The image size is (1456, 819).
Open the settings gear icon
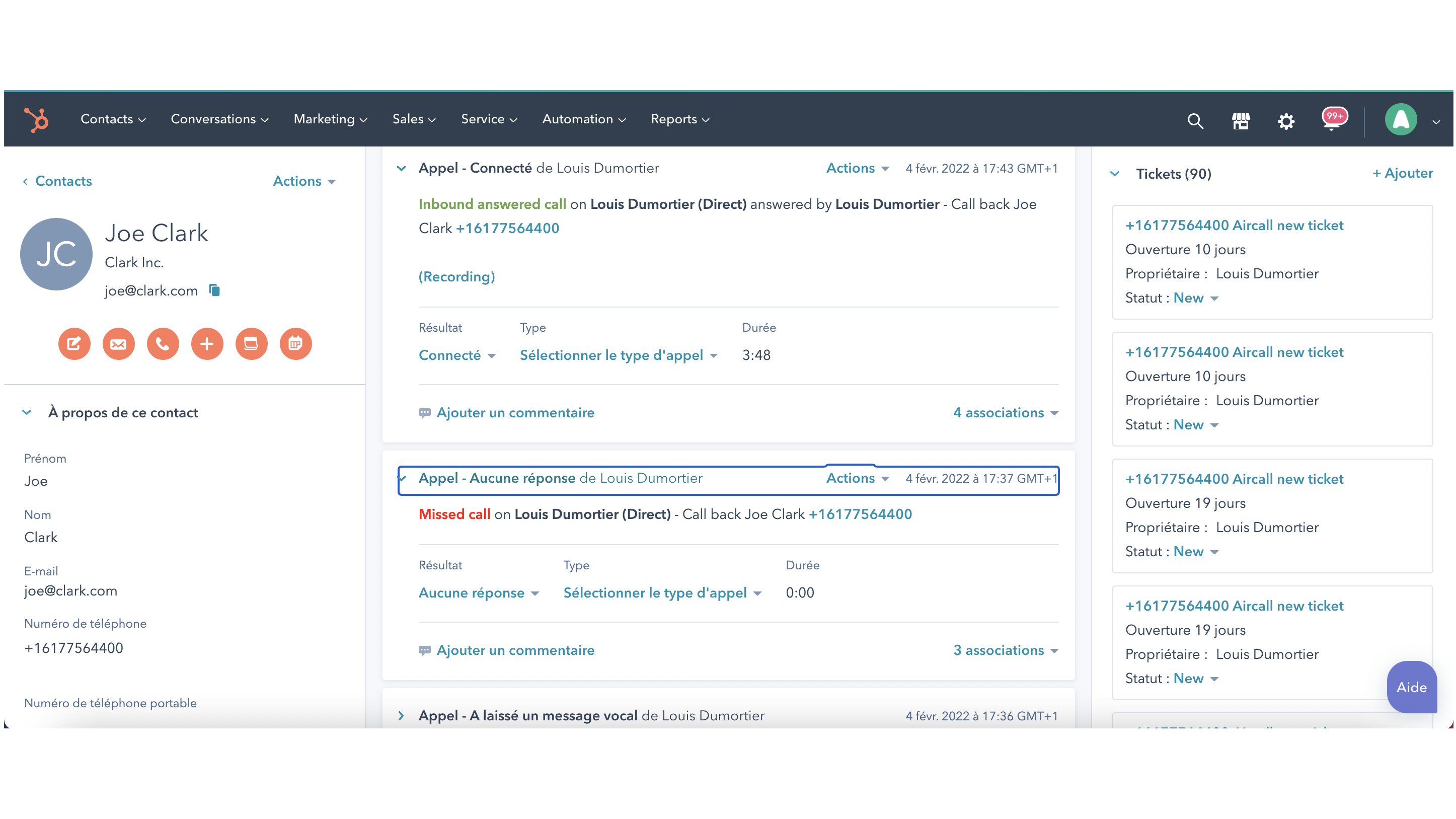1286,121
